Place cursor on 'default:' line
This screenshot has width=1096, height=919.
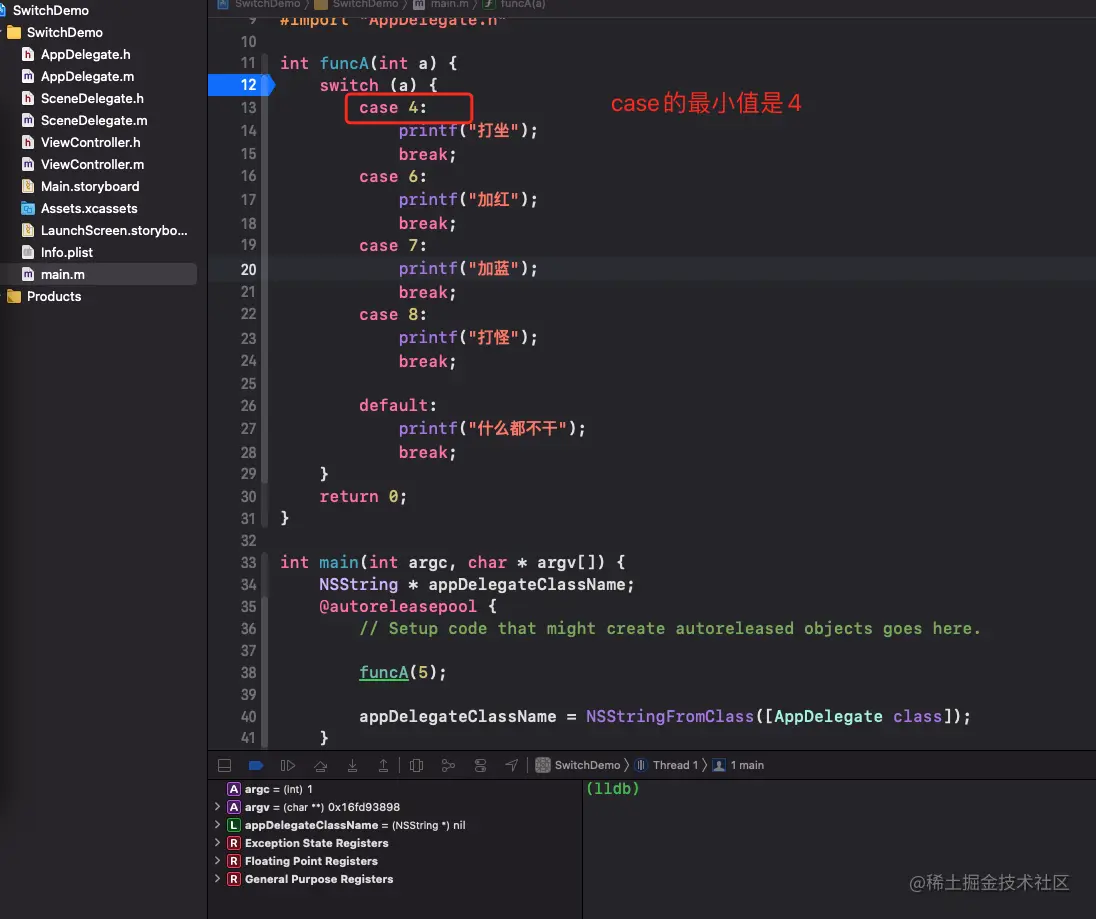pos(398,405)
